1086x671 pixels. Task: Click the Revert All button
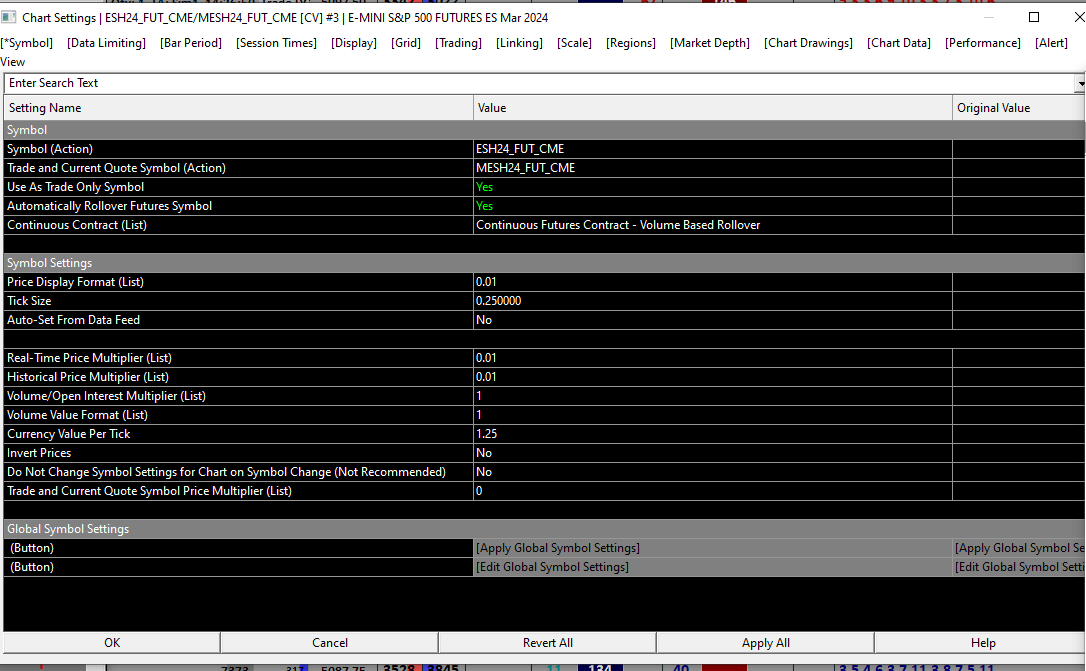coord(547,643)
